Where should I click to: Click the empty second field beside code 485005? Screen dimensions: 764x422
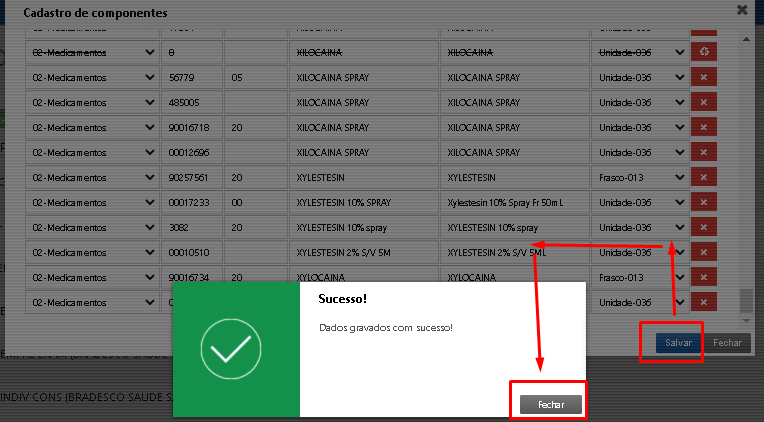[x=256, y=102]
